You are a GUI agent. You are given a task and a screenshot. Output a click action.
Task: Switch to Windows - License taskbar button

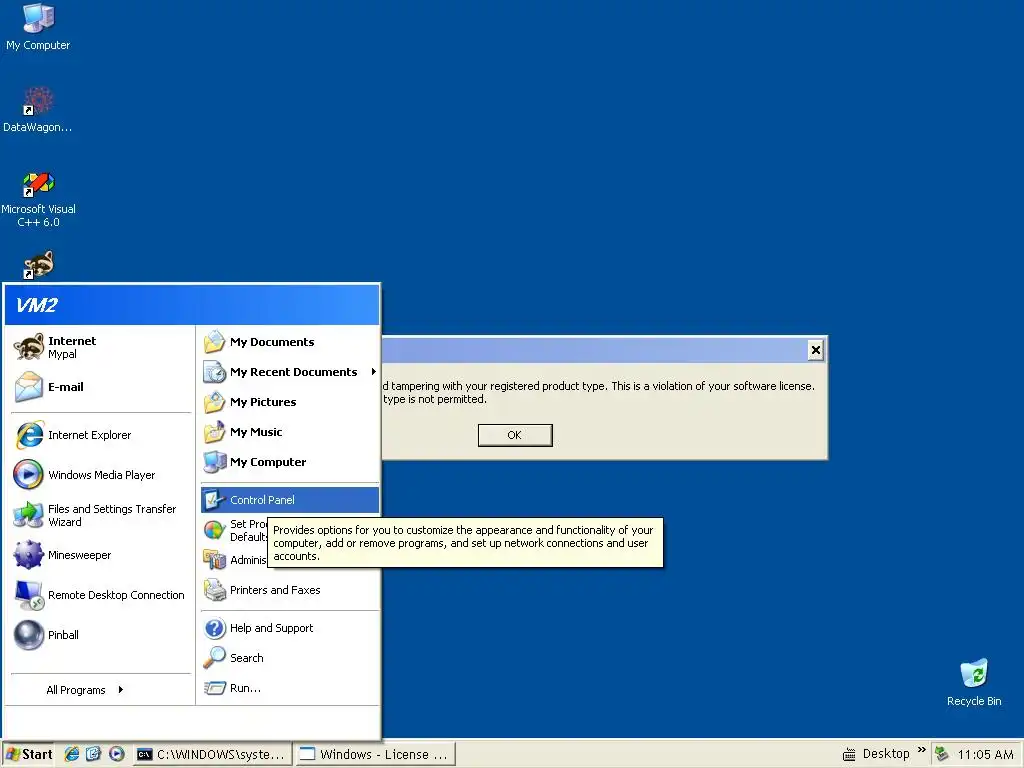tap(375, 754)
